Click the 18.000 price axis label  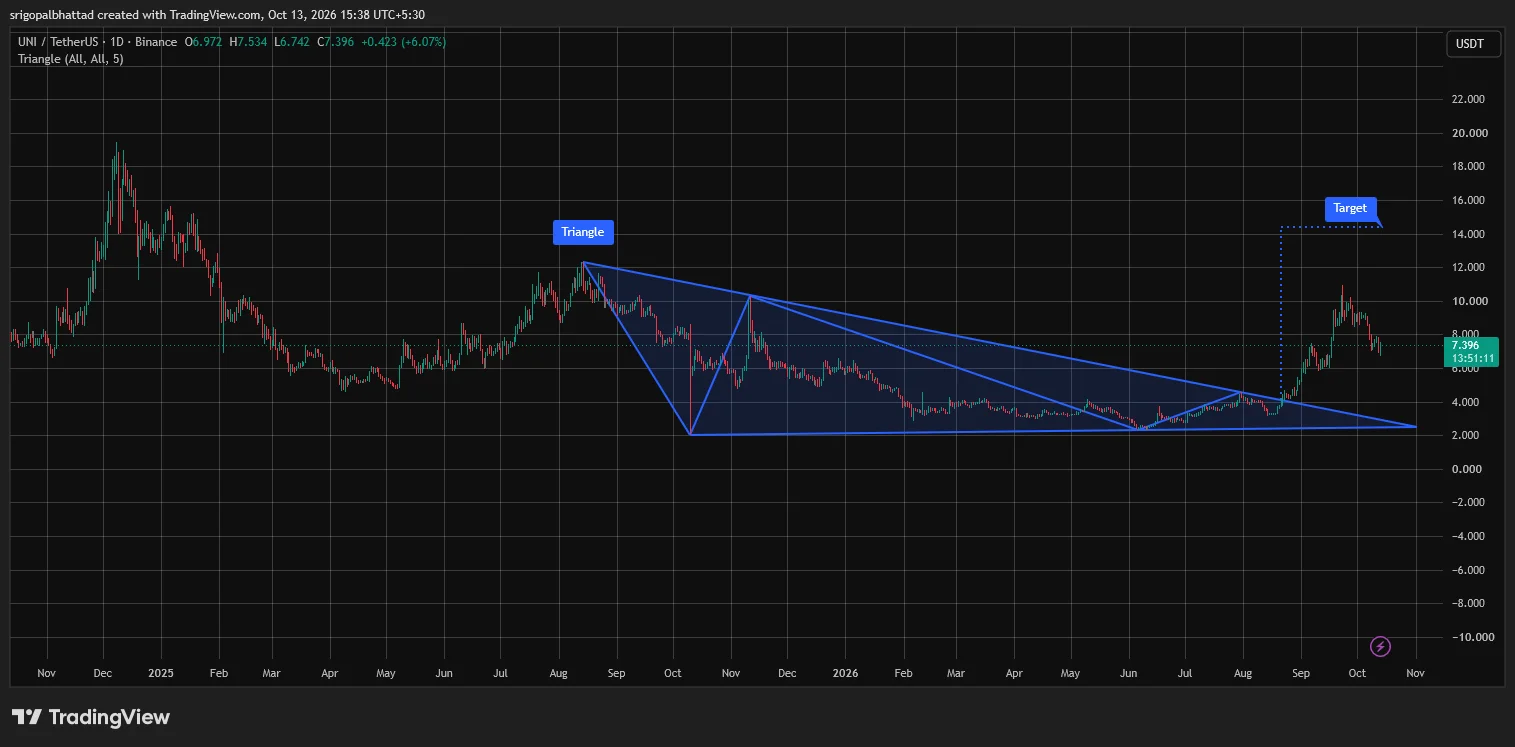[1467, 166]
